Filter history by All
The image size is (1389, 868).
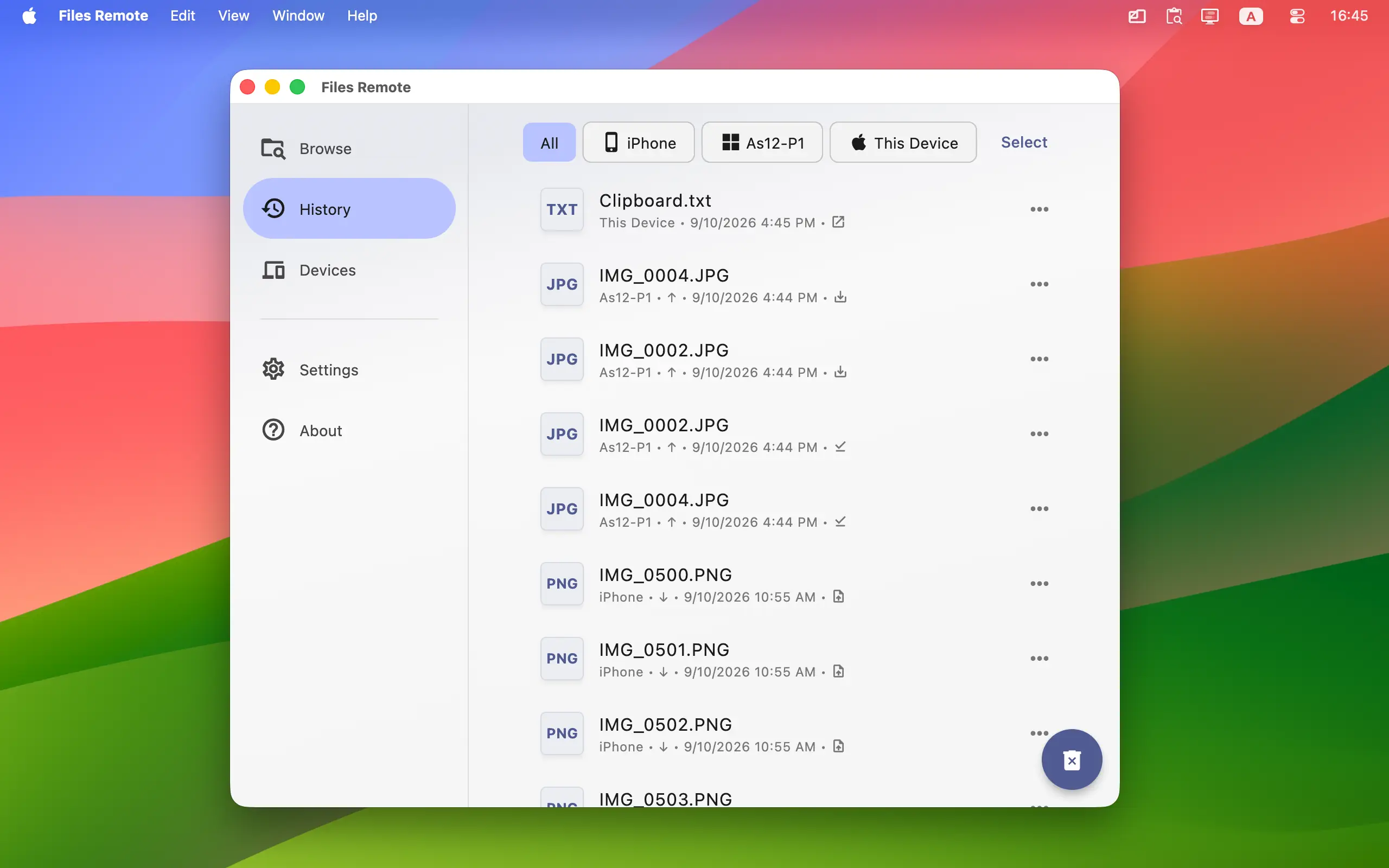[x=549, y=142]
